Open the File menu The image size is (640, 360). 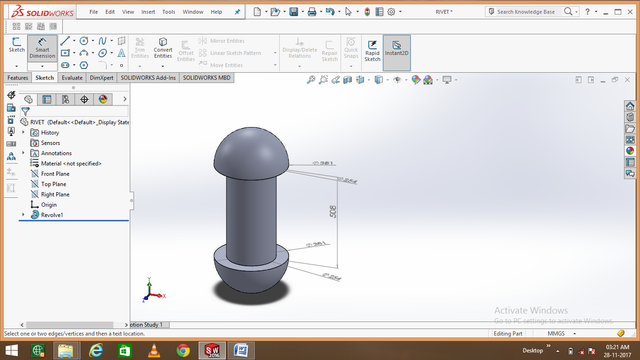93,12
